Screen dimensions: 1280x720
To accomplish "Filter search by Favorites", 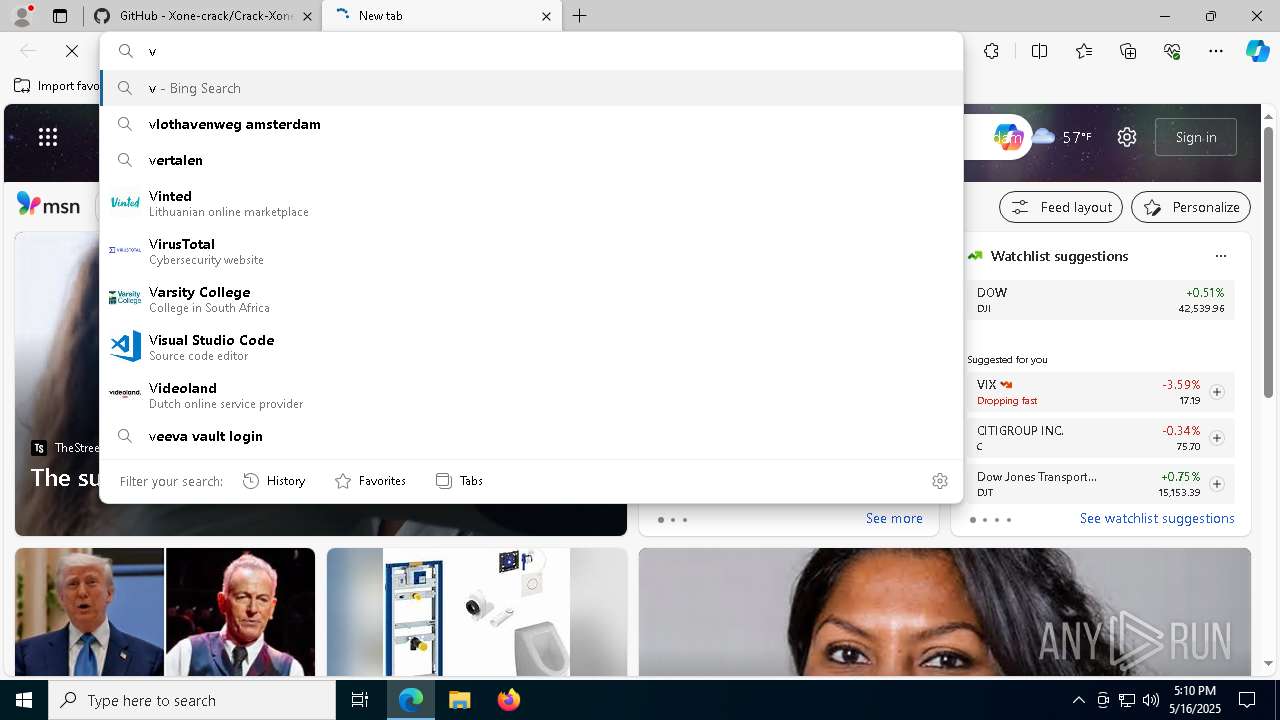I will pos(370,481).
